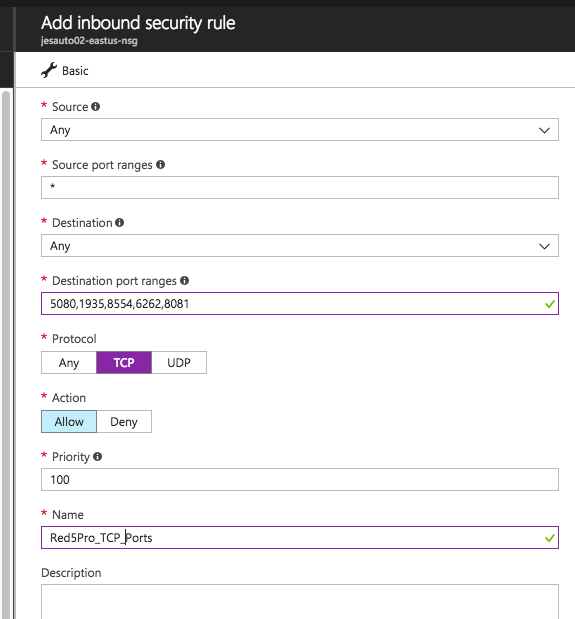Click the Basic mode label
The image size is (575, 619).
click(75, 71)
